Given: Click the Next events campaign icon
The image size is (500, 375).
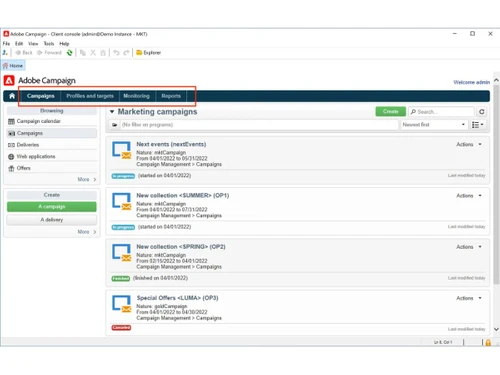Looking at the screenshot, I should [x=121, y=150].
